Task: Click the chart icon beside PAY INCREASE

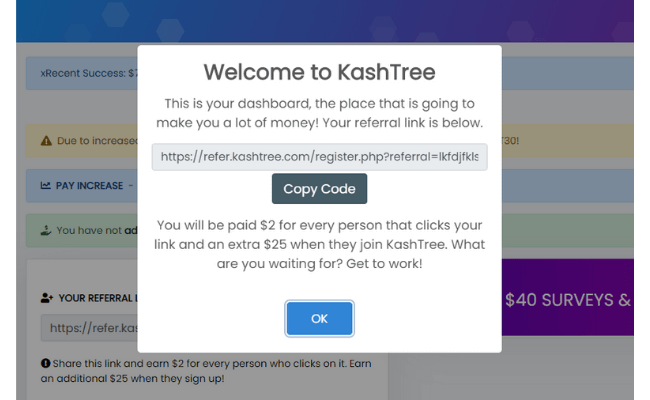Action: tap(46, 185)
